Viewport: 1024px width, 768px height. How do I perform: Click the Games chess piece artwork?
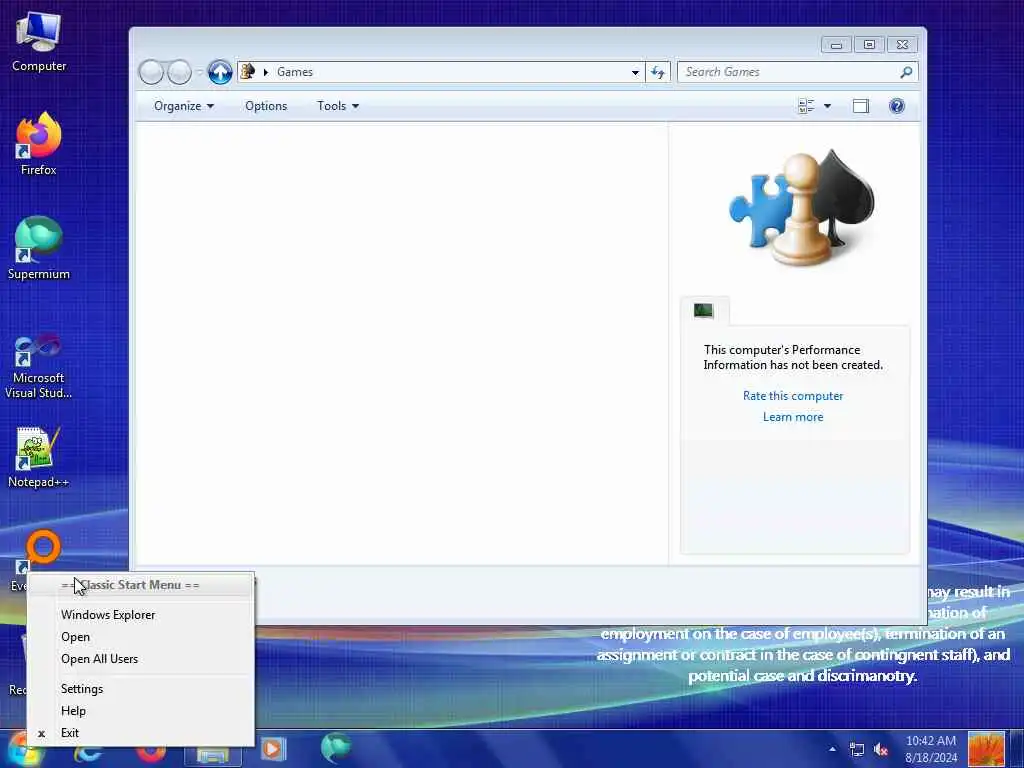[x=801, y=208]
